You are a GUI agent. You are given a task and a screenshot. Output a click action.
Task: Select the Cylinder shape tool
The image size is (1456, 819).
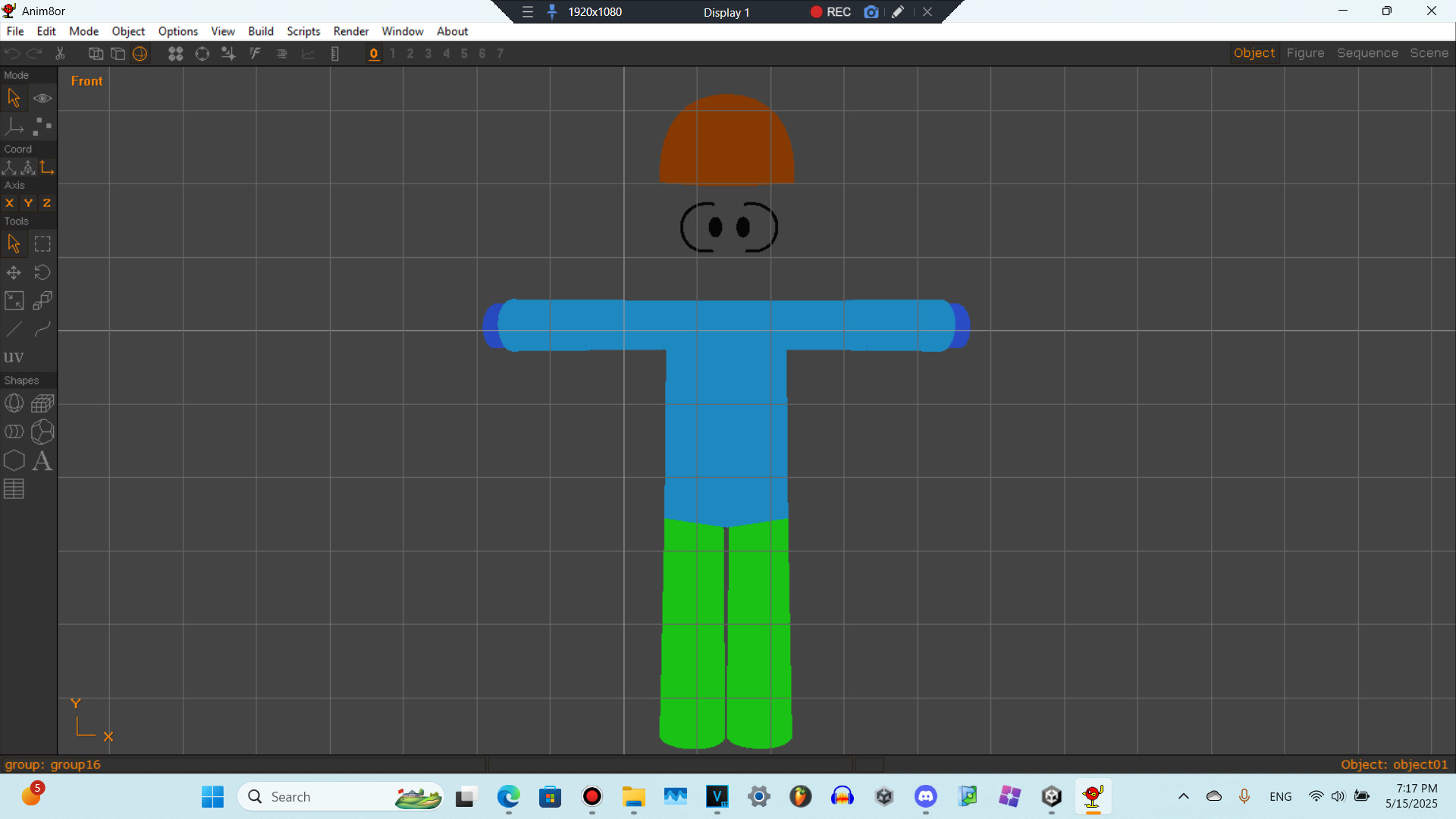tap(14, 431)
